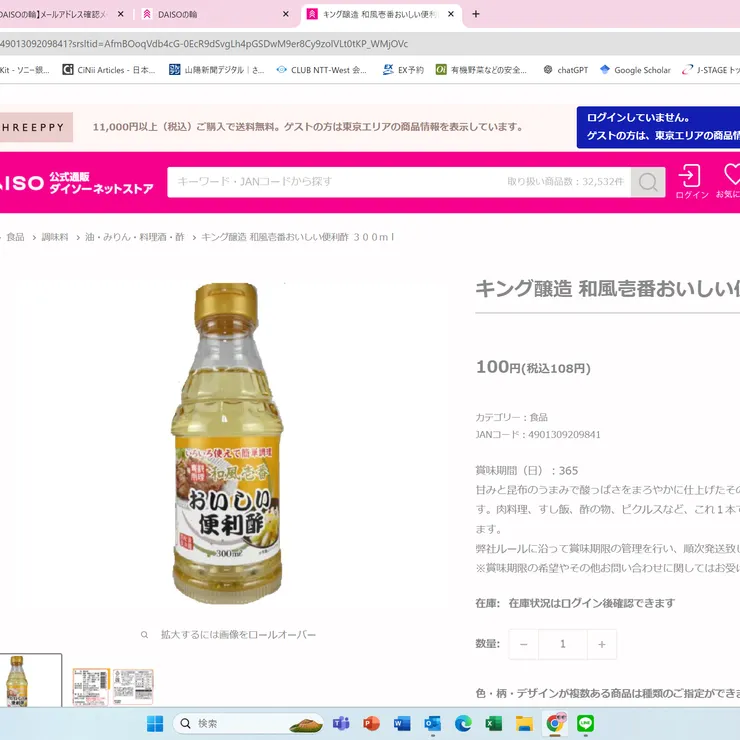Open a new browser tab
The width and height of the screenshot is (740, 740).
(x=476, y=14)
